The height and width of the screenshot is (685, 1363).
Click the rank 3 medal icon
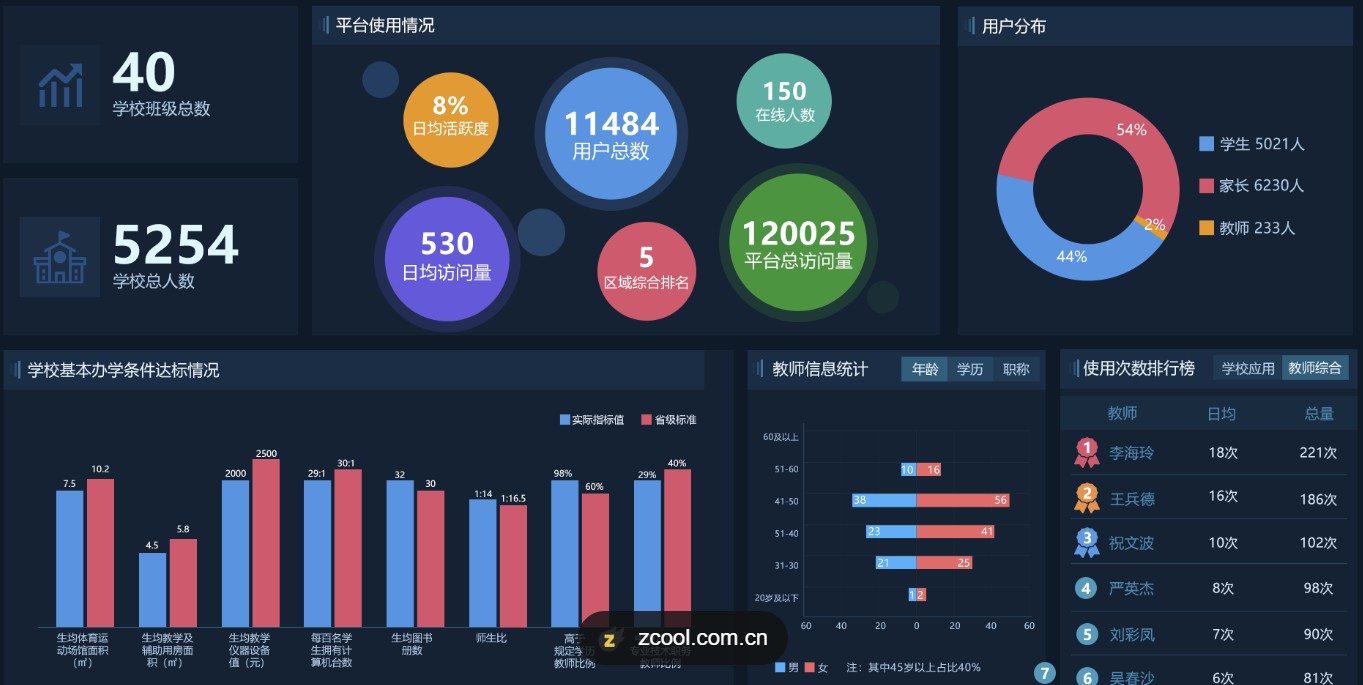pos(1087,542)
